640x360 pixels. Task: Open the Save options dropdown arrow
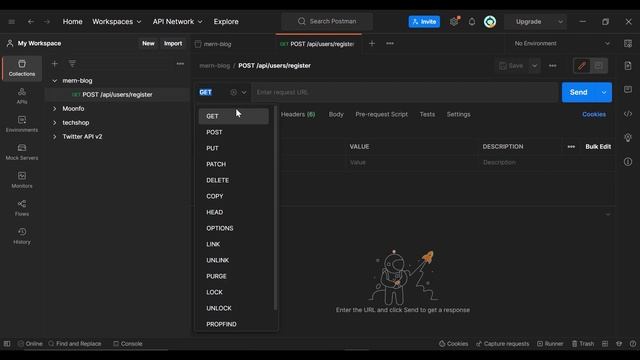(x=534, y=66)
